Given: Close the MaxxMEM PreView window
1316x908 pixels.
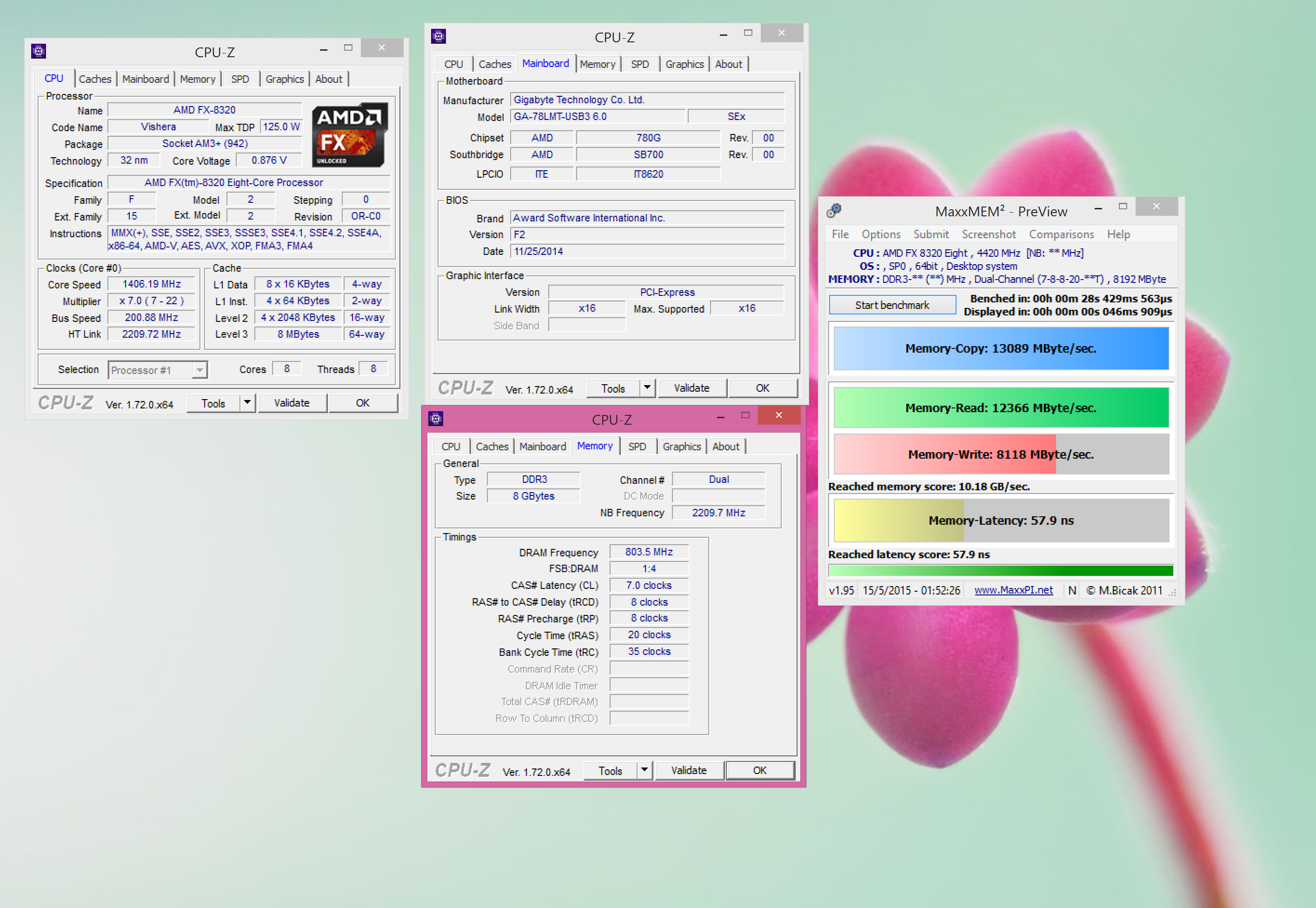Looking at the screenshot, I should (1156, 207).
